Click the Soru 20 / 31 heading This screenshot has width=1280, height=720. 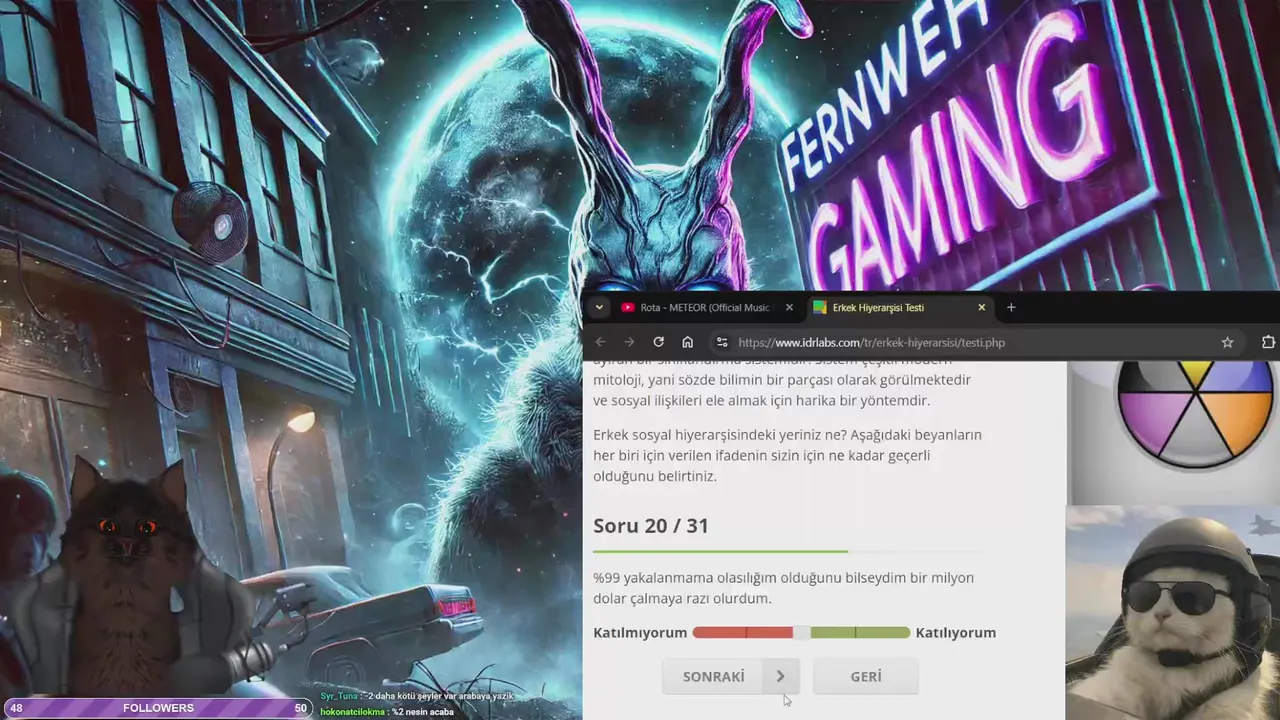[x=651, y=526]
